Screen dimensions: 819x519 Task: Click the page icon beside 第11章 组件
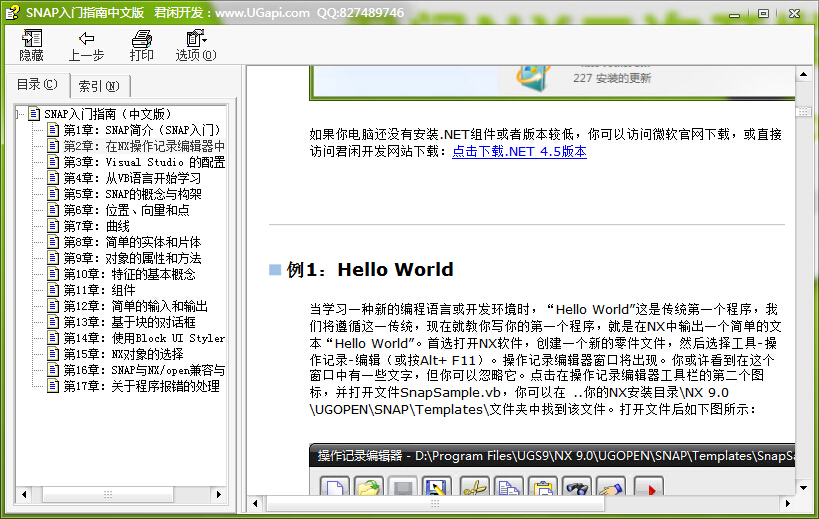click(x=53, y=290)
